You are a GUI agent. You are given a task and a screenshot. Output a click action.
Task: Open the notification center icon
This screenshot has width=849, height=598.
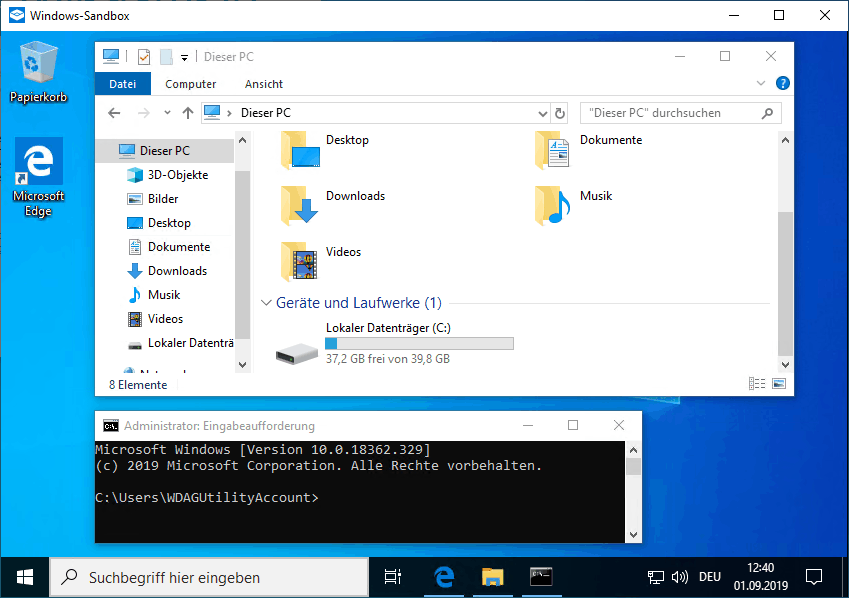coord(814,577)
